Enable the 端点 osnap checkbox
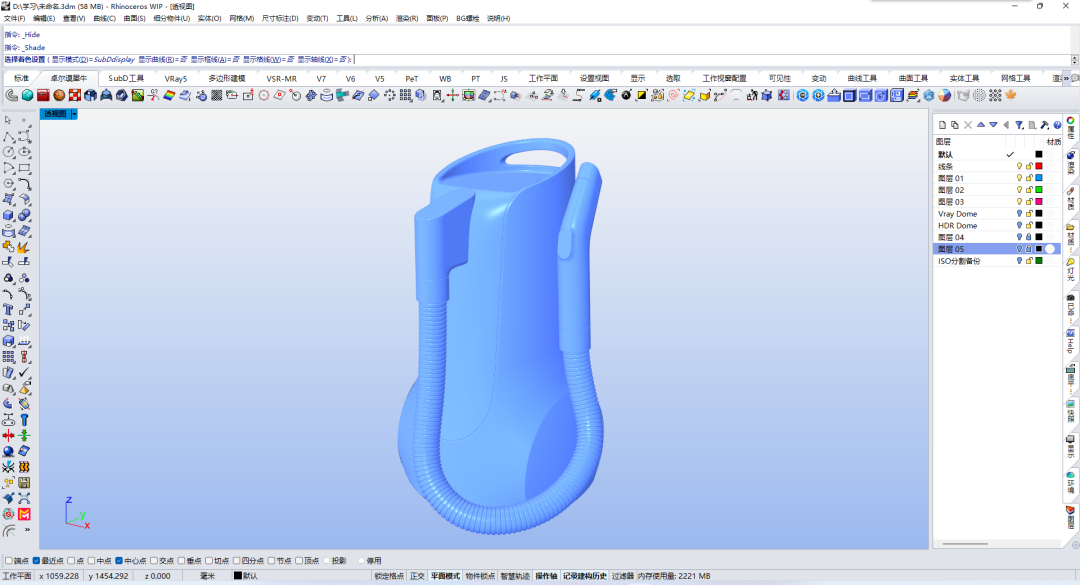Viewport: 1080px width, 585px height. click(9, 561)
